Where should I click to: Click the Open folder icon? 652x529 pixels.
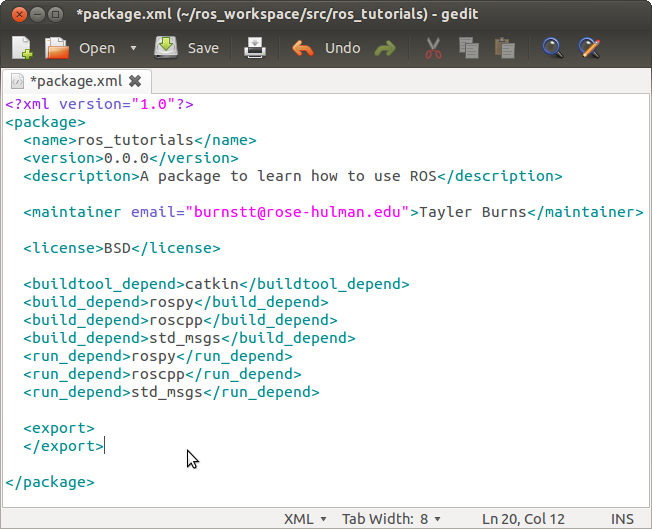(57, 48)
